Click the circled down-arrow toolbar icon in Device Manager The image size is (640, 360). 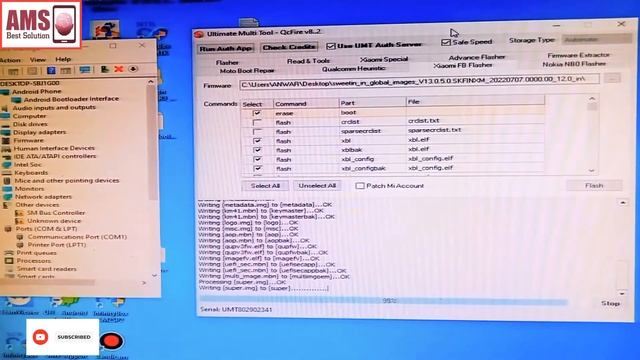(x=133, y=69)
